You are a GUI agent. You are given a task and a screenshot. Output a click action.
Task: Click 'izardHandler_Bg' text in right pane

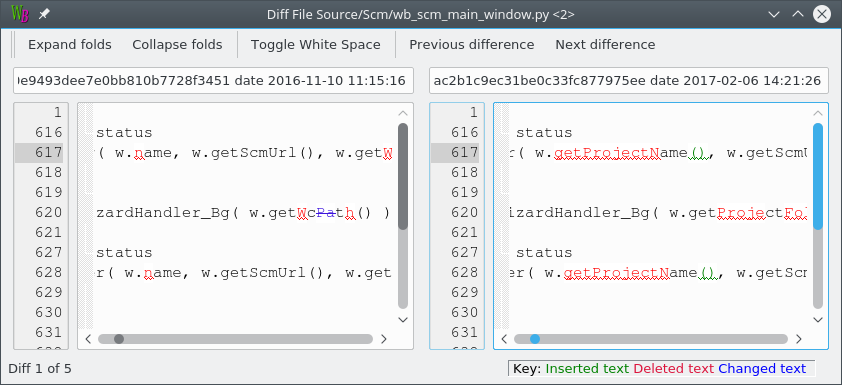[x=579, y=213]
